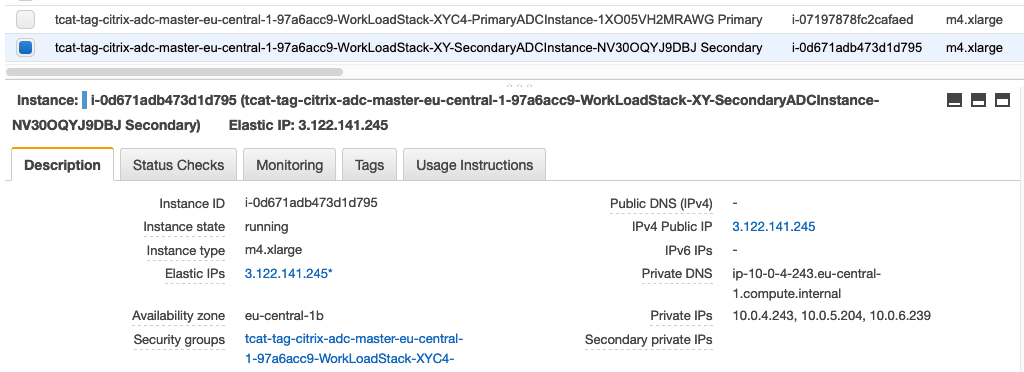Click the blue marker beside Instance label
The height and width of the screenshot is (372, 1024).
[x=84, y=101]
